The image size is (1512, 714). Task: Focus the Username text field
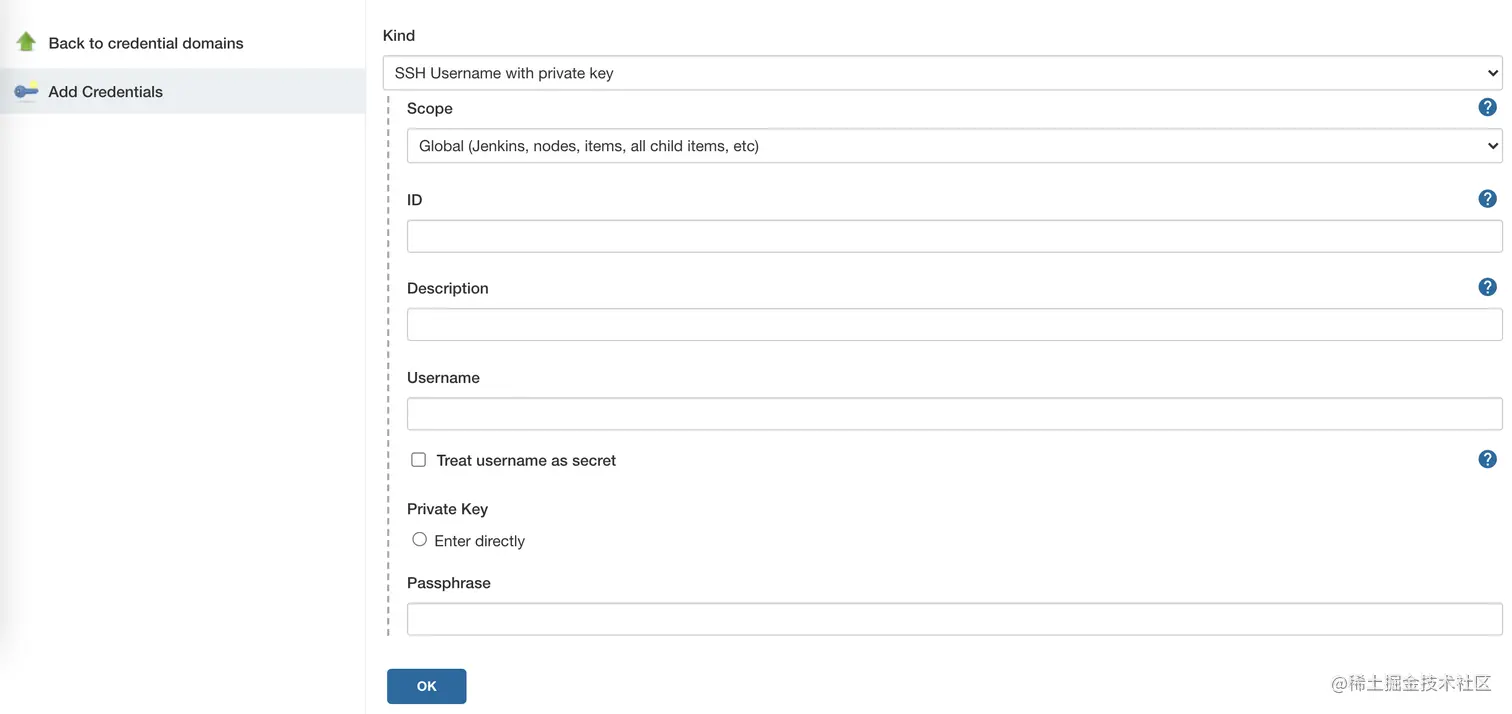(x=954, y=414)
